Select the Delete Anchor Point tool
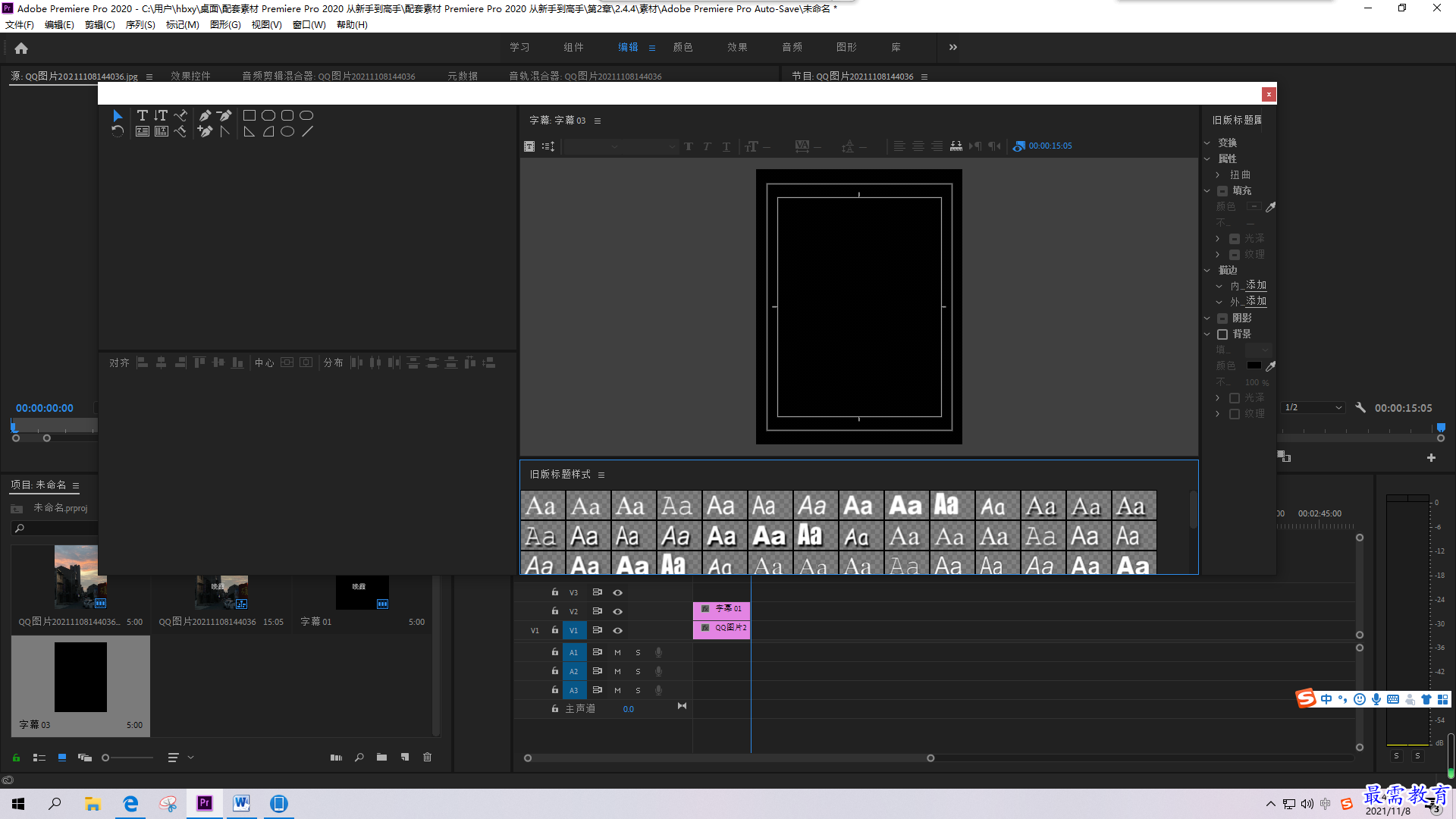This screenshot has width=1456, height=819. 224,115
